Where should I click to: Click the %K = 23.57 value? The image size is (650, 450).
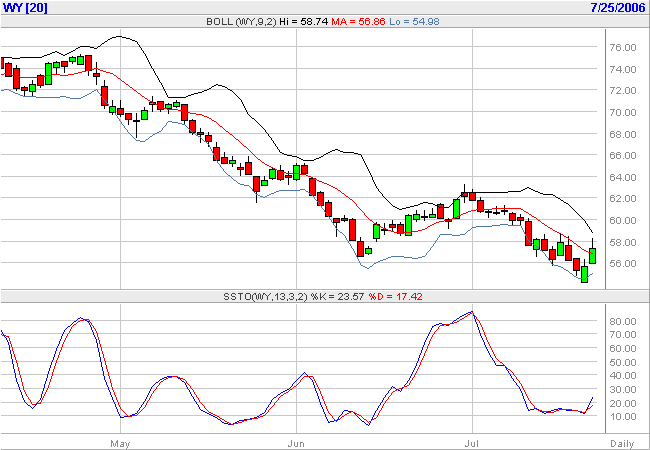point(337,297)
